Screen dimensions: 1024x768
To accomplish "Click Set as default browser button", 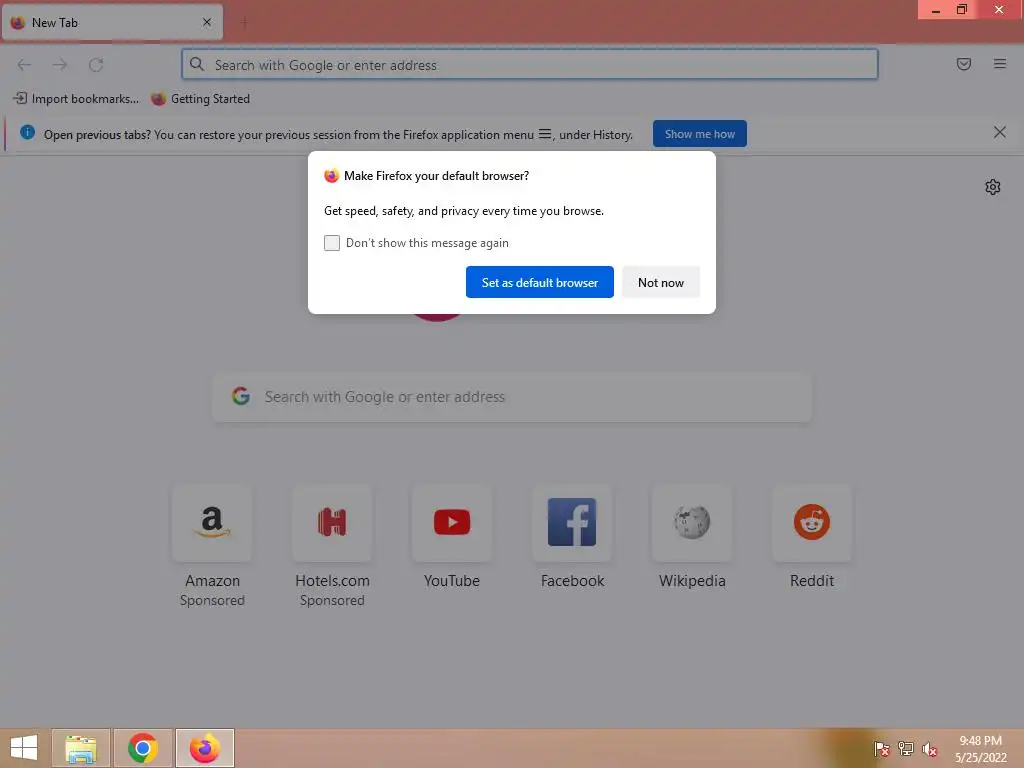I will [x=539, y=282].
